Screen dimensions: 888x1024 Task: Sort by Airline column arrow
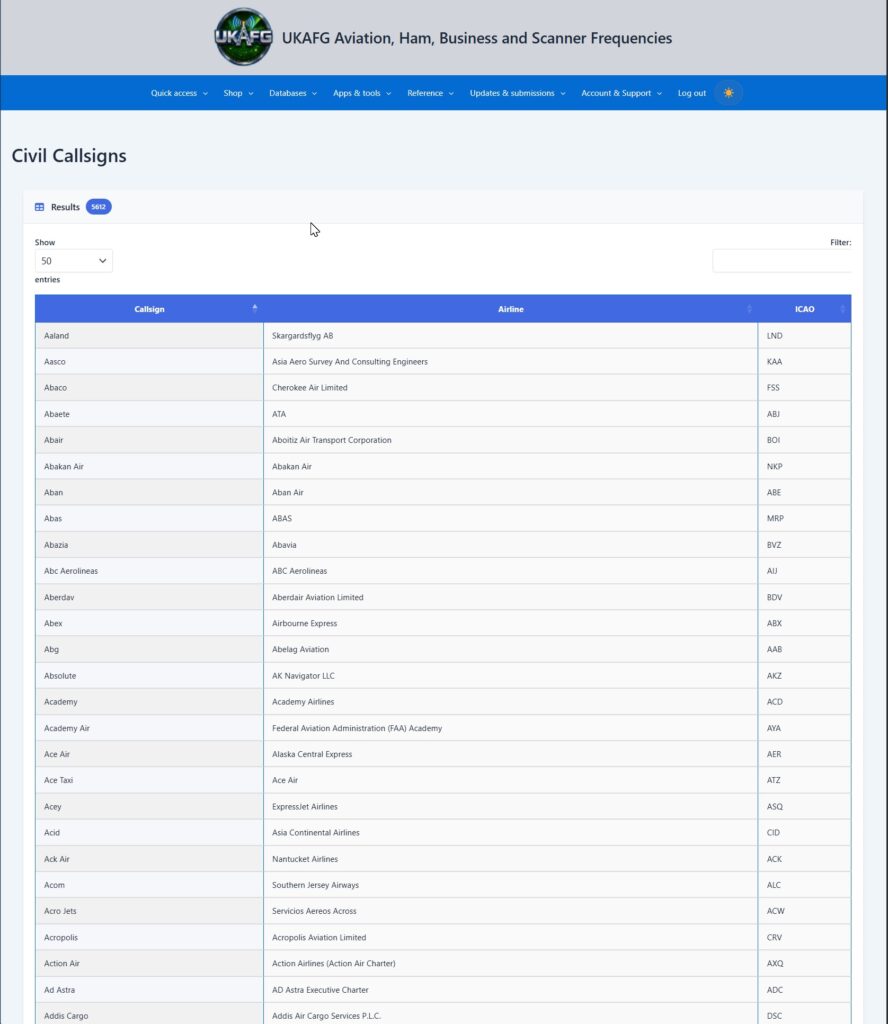pyautogui.click(x=750, y=309)
